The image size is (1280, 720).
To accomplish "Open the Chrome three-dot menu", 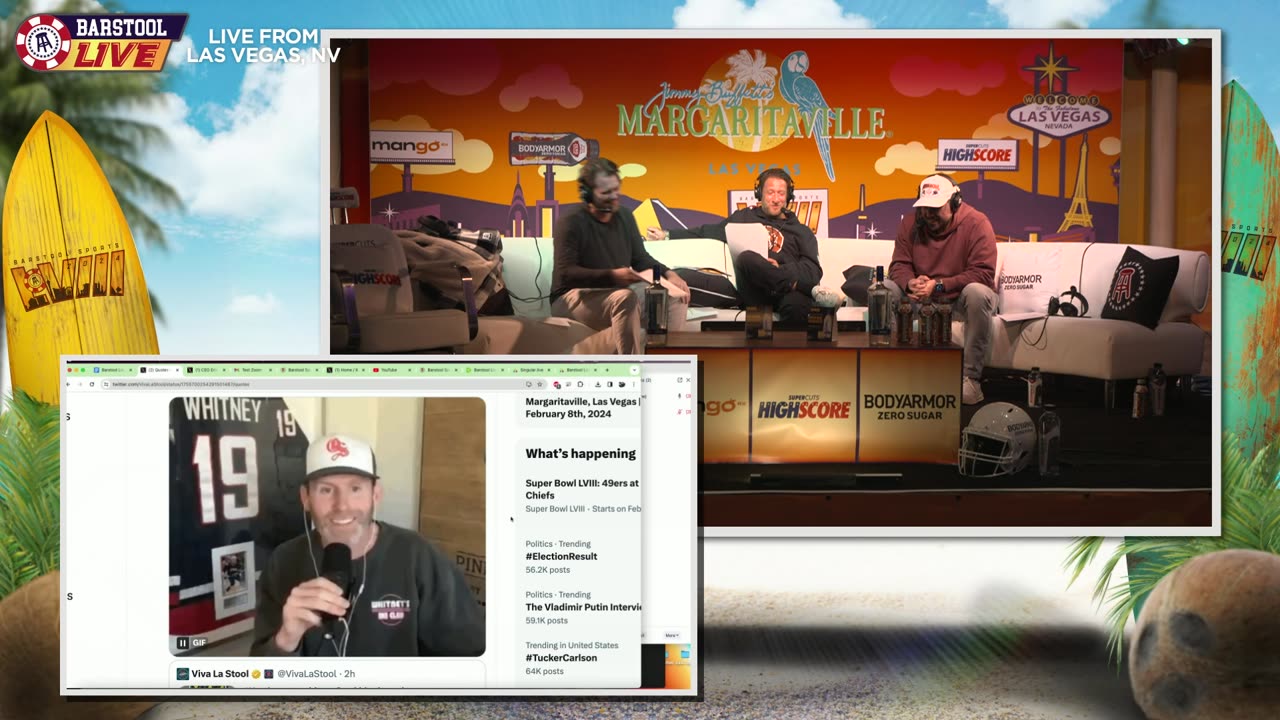I will [x=634, y=384].
